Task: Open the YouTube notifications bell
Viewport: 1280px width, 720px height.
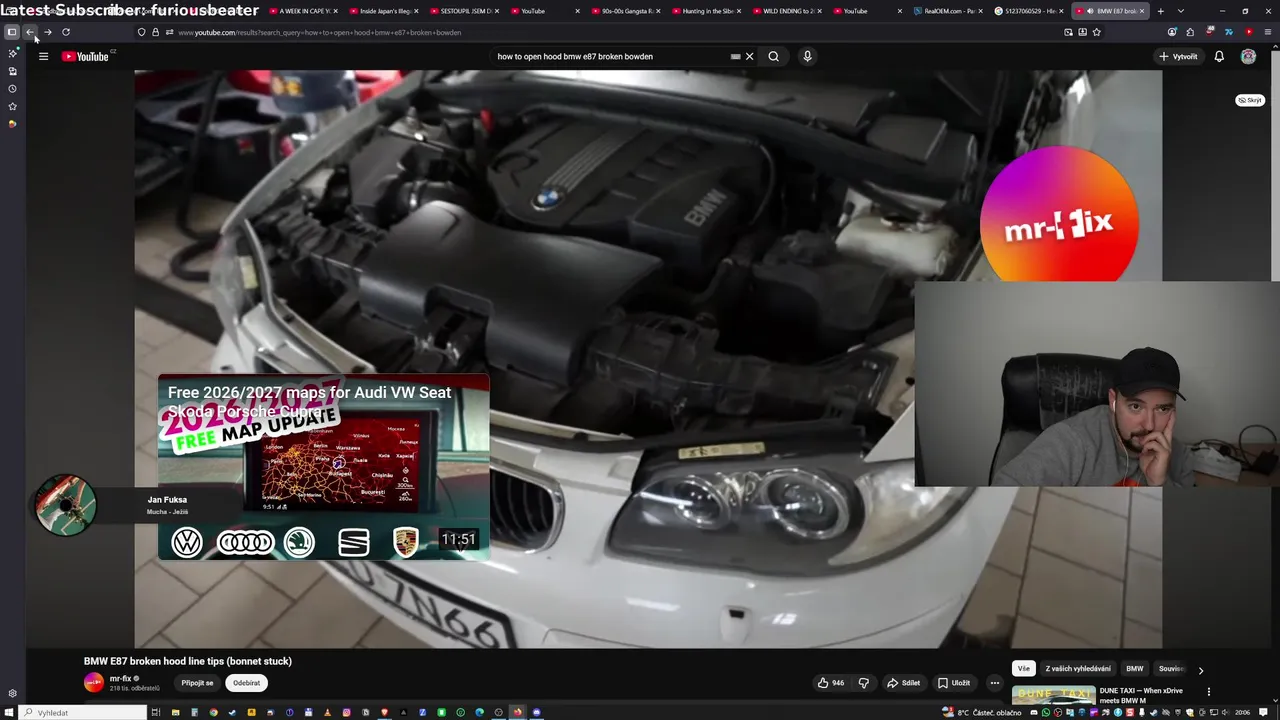Action: coord(1219,56)
